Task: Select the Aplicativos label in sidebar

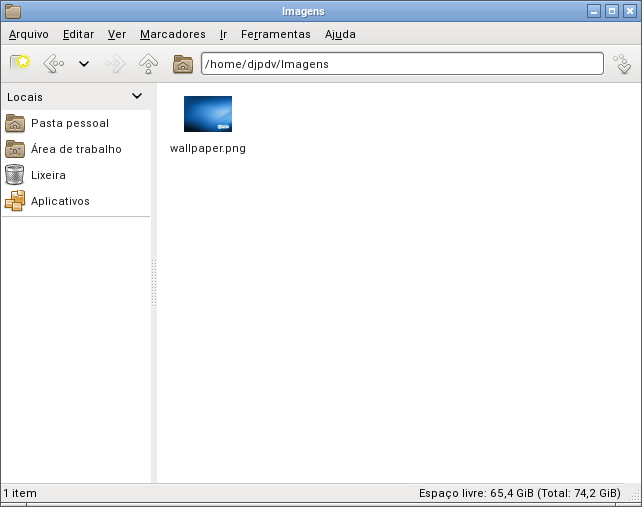Action: (x=60, y=201)
